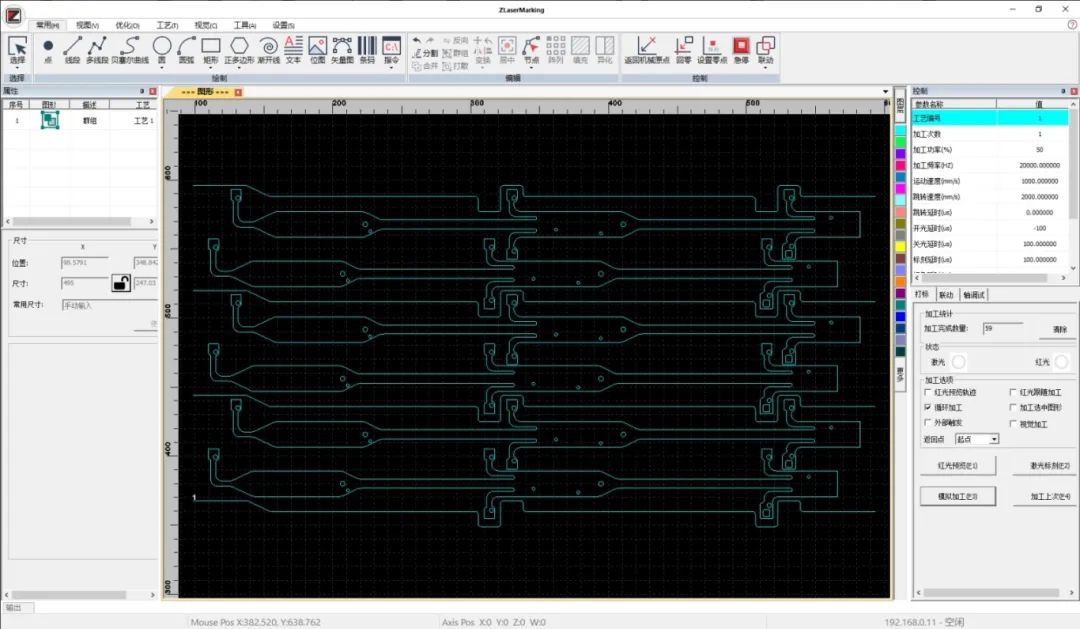Enable 红光跟随加工 checkbox

coord(1013,392)
